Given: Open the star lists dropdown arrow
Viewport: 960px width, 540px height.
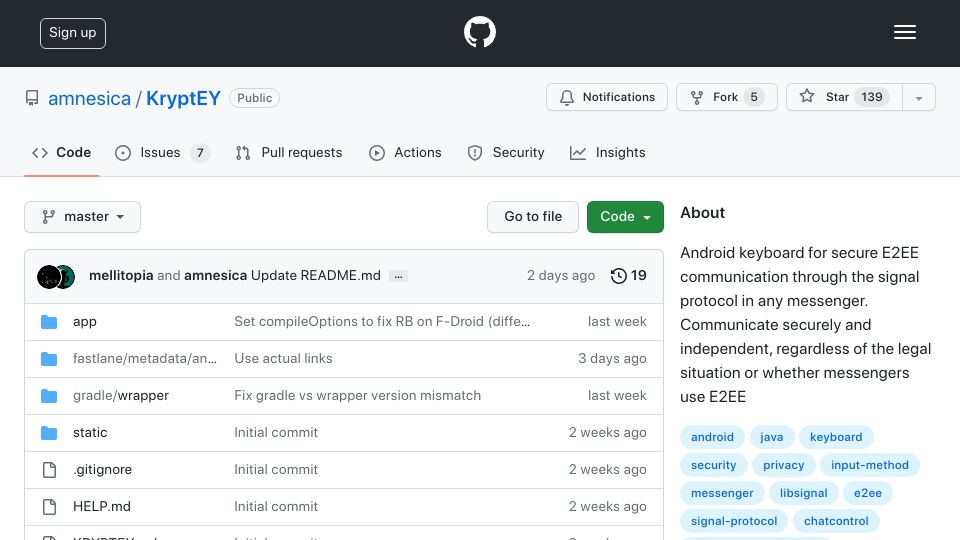Looking at the screenshot, I should point(918,97).
